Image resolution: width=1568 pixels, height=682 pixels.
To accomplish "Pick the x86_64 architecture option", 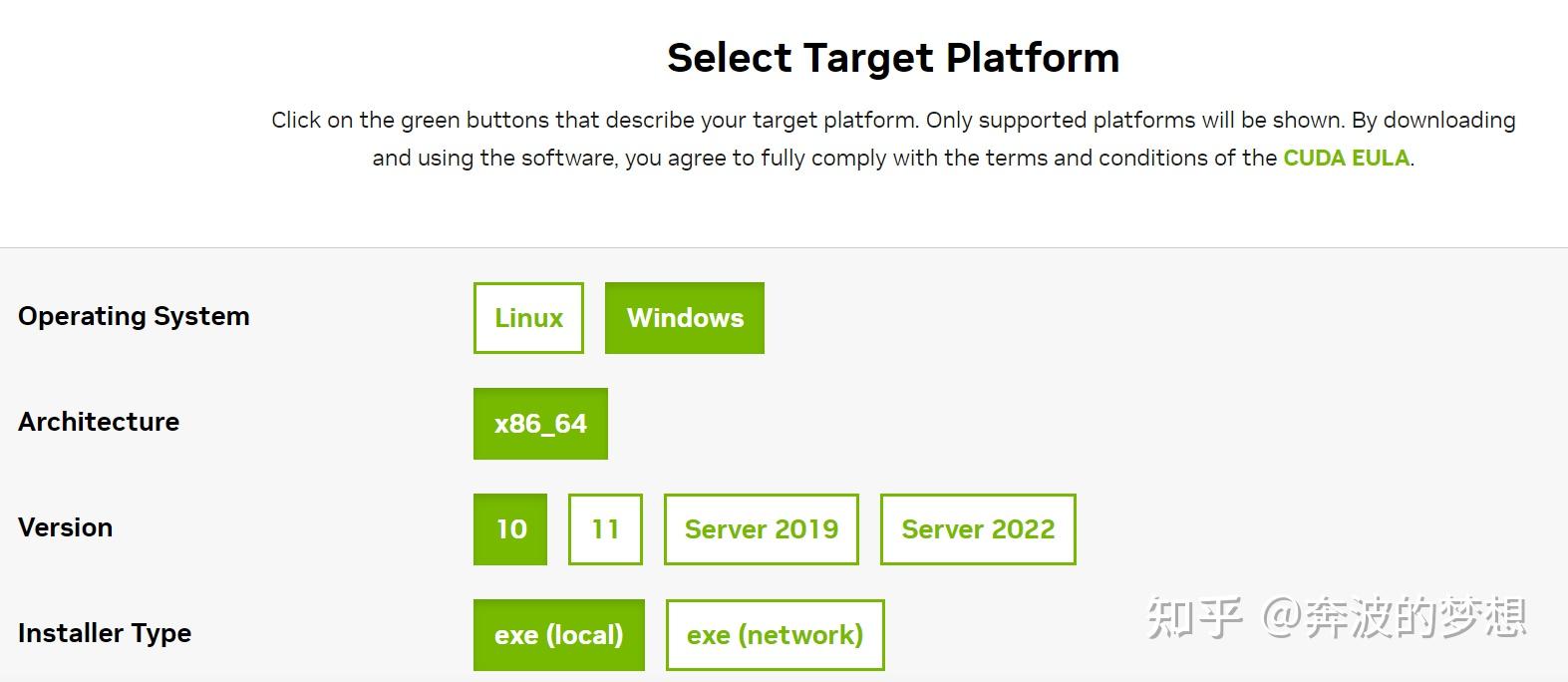I will [x=540, y=424].
